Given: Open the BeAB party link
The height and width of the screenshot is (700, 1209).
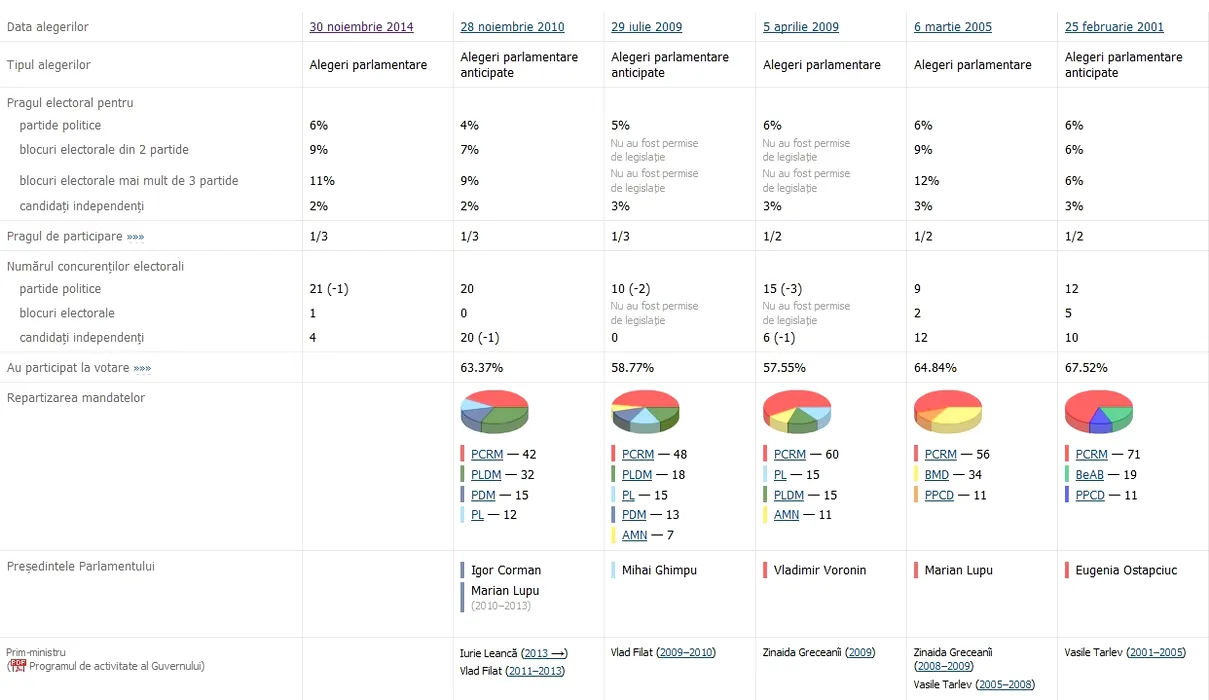Looking at the screenshot, I should pos(1090,475).
